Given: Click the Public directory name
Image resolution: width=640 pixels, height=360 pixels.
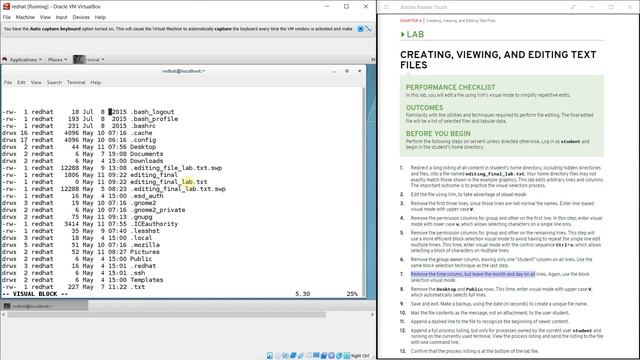Looking at the screenshot, I should [x=141, y=259].
